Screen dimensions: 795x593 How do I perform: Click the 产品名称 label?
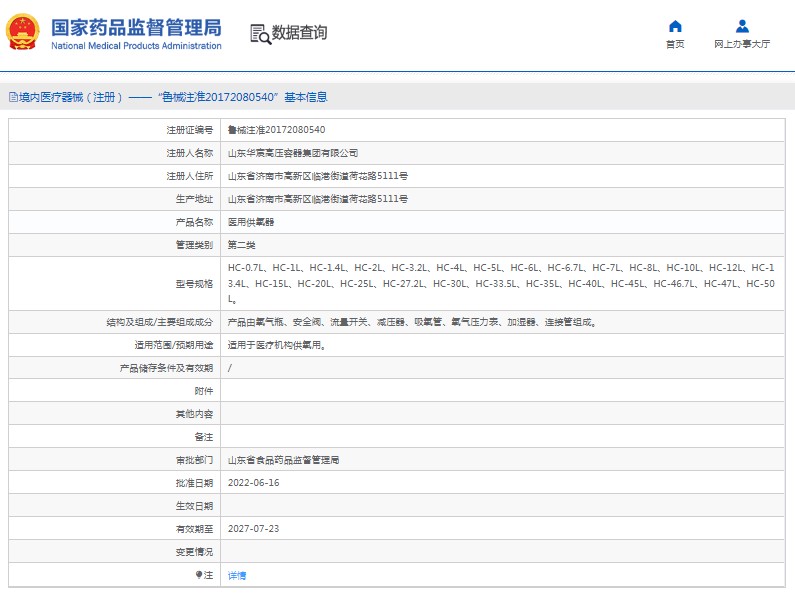click(x=194, y=221)
